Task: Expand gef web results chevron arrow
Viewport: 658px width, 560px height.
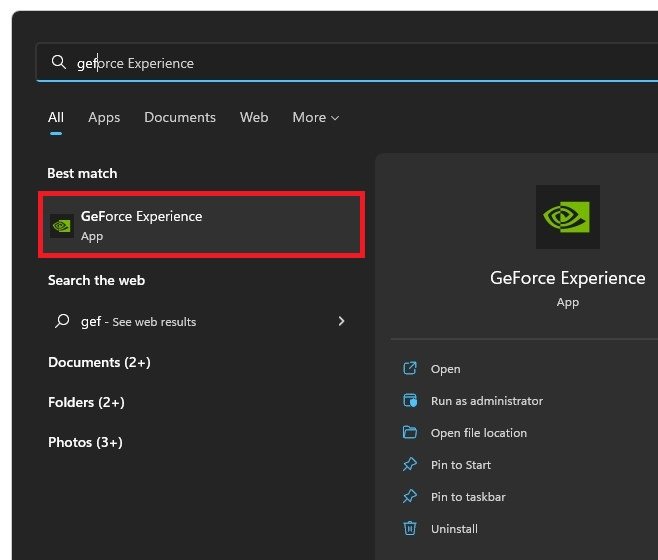Action: click(341, 322)
